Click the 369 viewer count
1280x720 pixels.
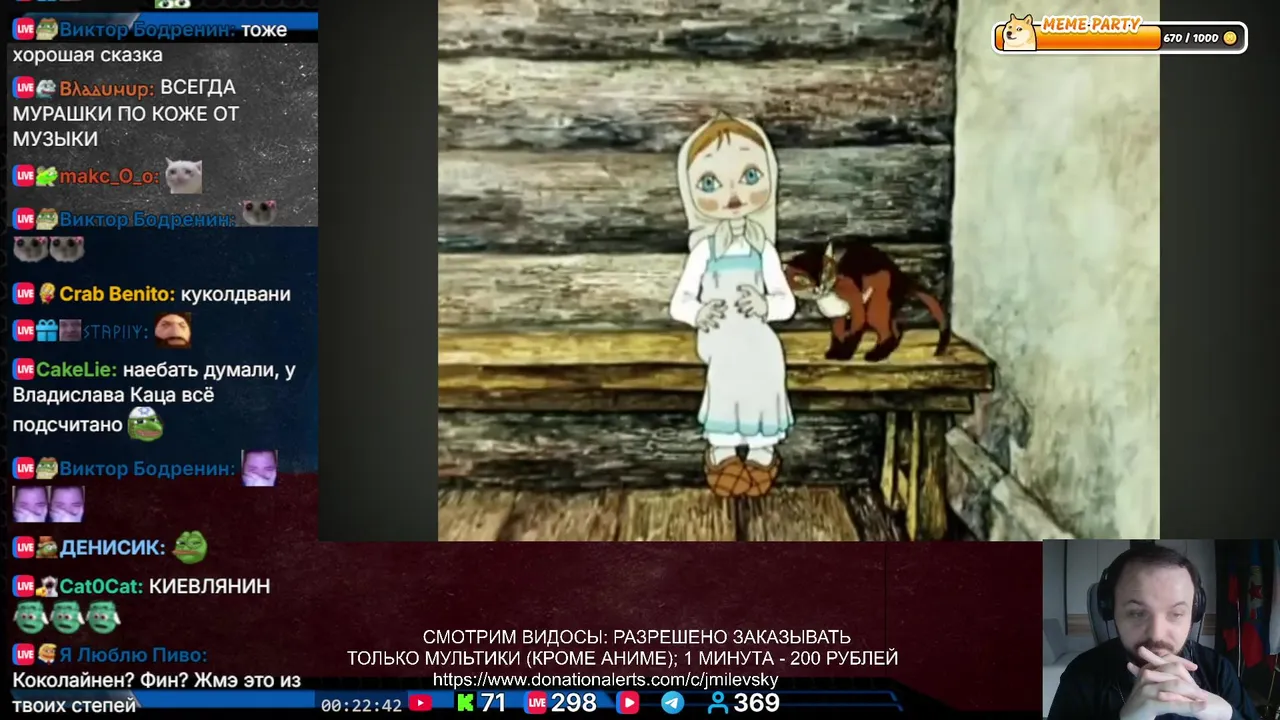click(x=756, y=703)
